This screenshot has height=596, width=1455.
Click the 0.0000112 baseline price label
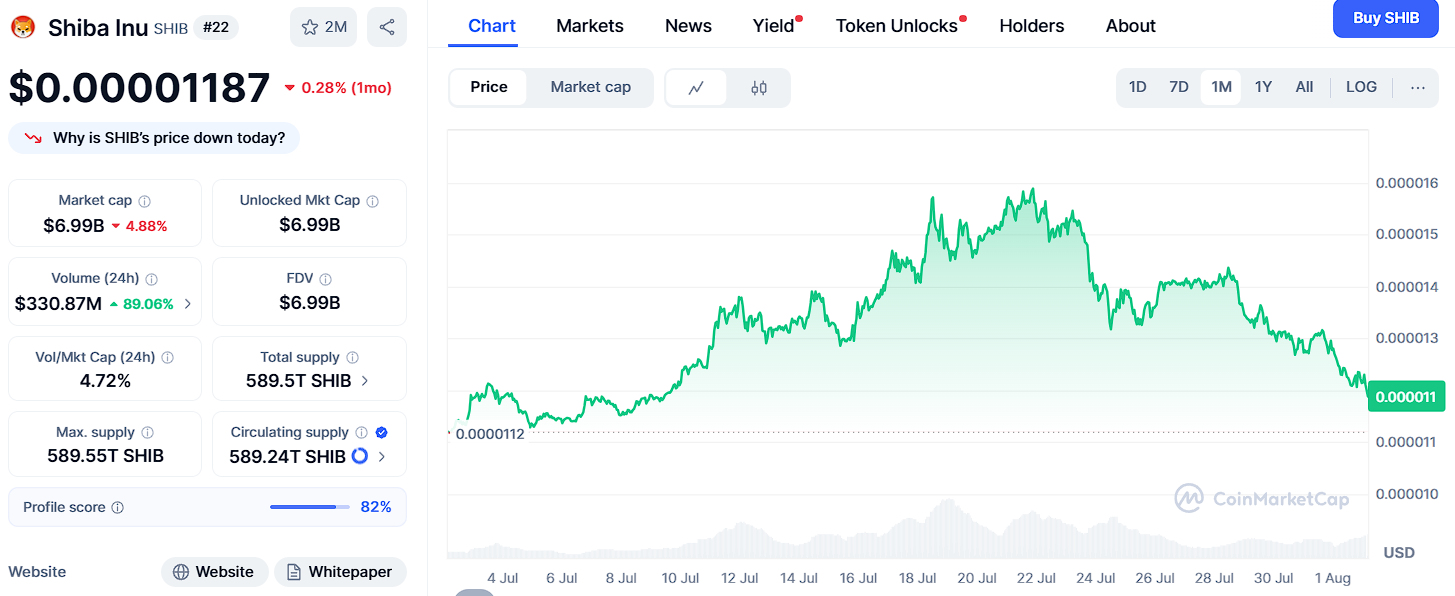pyautogui.click(x=489, y=434)
